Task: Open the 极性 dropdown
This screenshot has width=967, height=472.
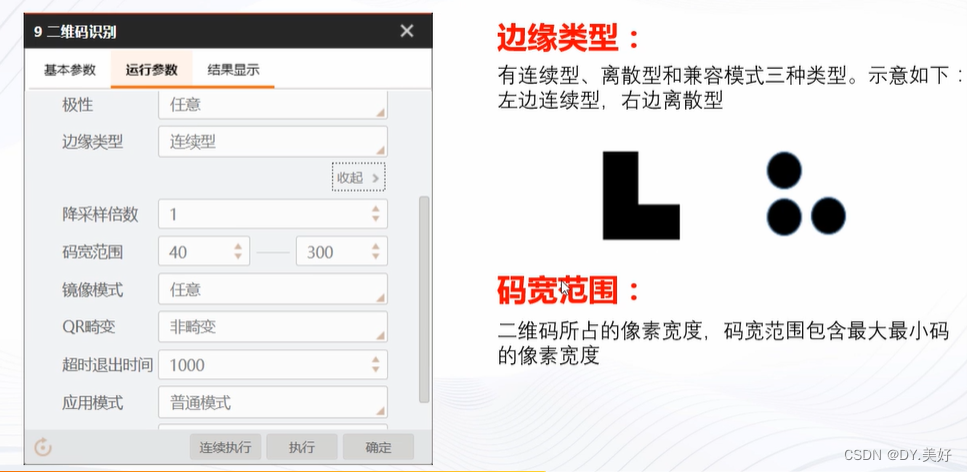Action: [x=273, y=105]
